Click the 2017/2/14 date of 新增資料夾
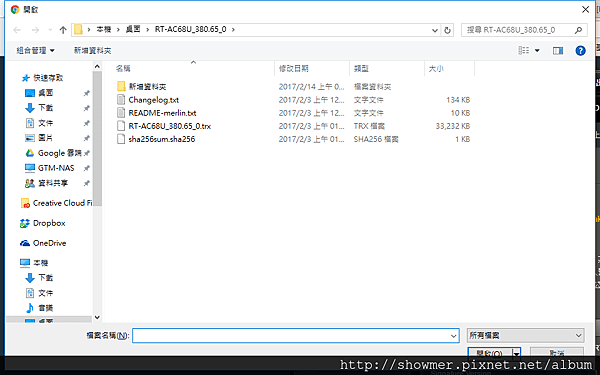This screenshot has width=600, height=375. pos(311,87)
